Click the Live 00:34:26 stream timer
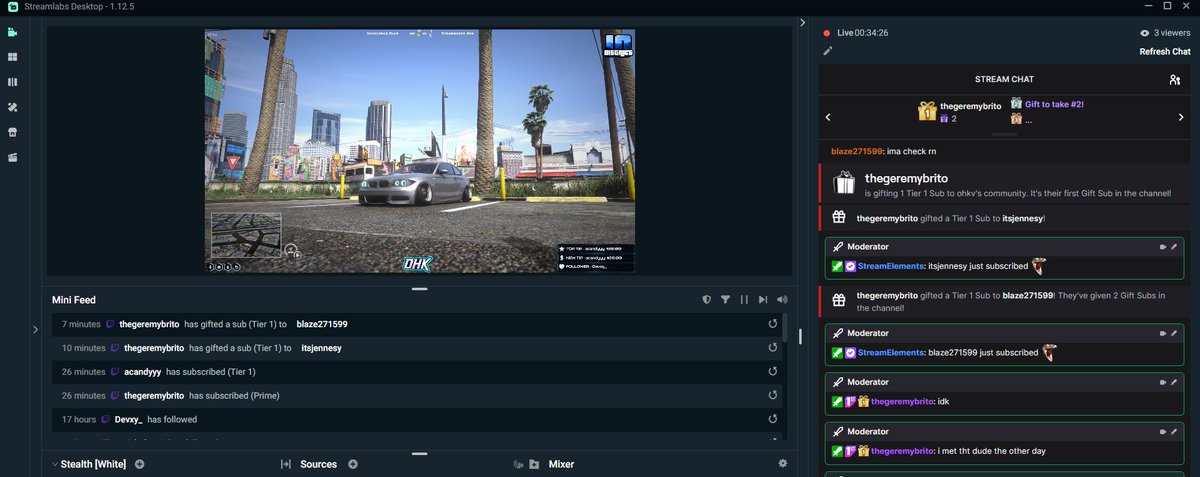 [863, 33]
